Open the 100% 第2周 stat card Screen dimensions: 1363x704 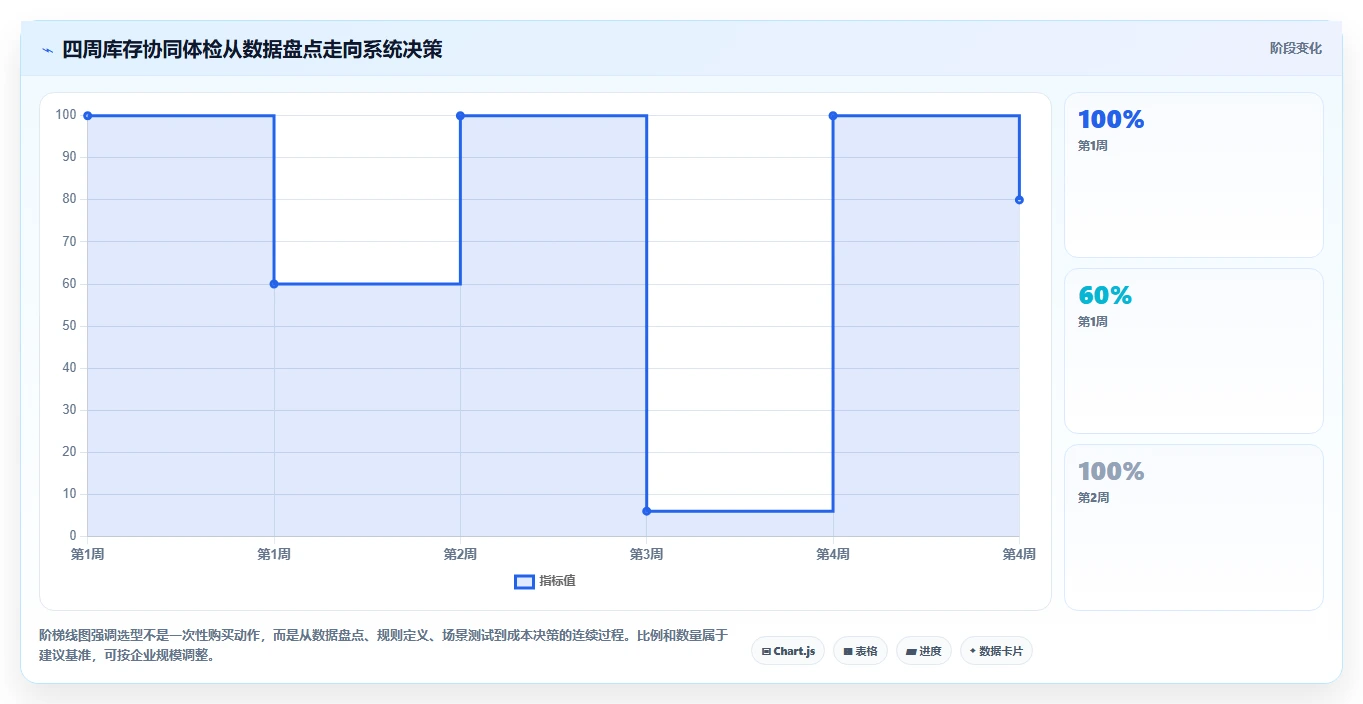(1194, 527)
